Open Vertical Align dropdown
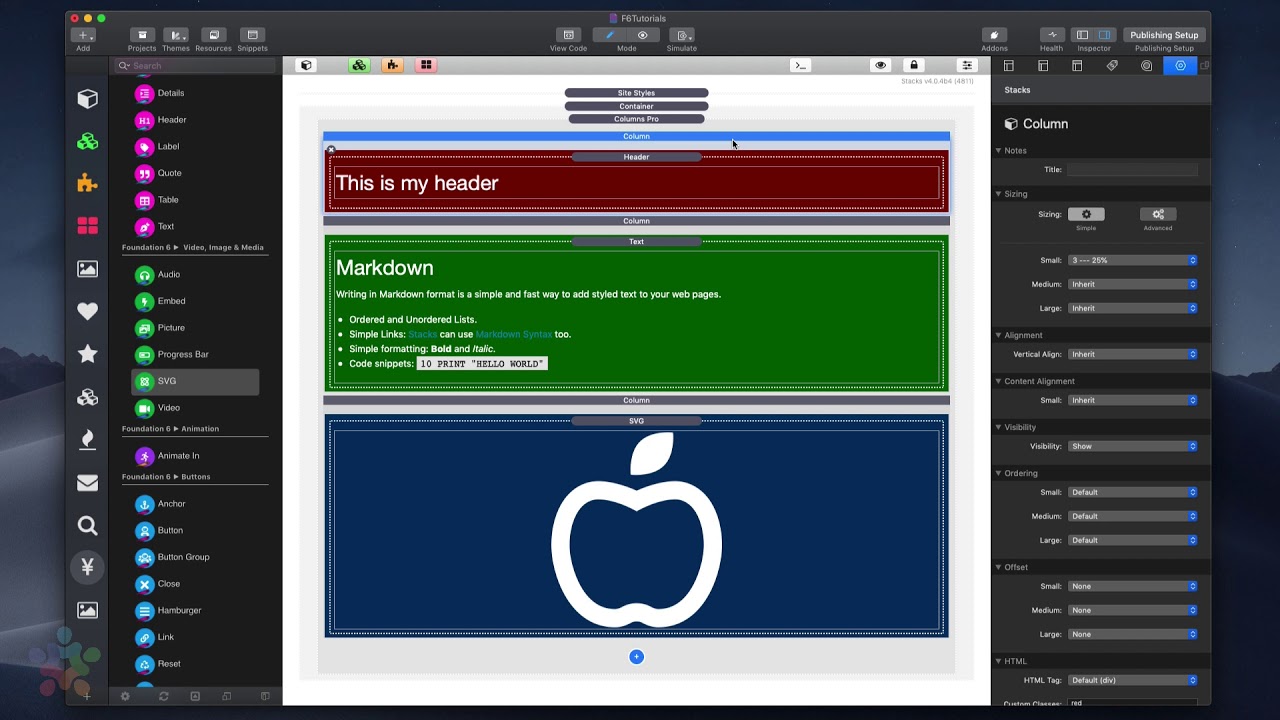This screenshot has width=1280, height=720. 1132,354
